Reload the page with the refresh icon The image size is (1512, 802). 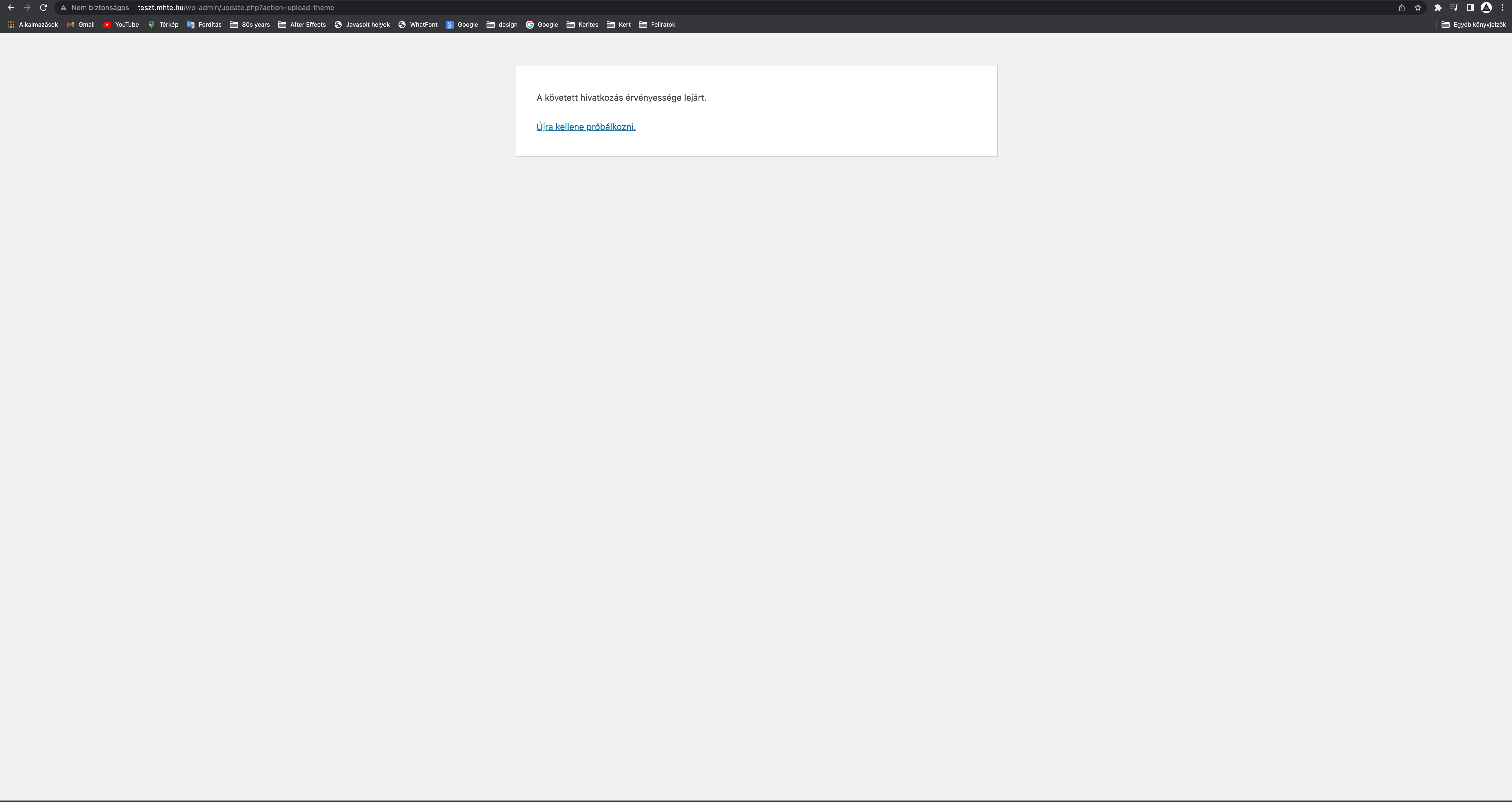[44, 8]
